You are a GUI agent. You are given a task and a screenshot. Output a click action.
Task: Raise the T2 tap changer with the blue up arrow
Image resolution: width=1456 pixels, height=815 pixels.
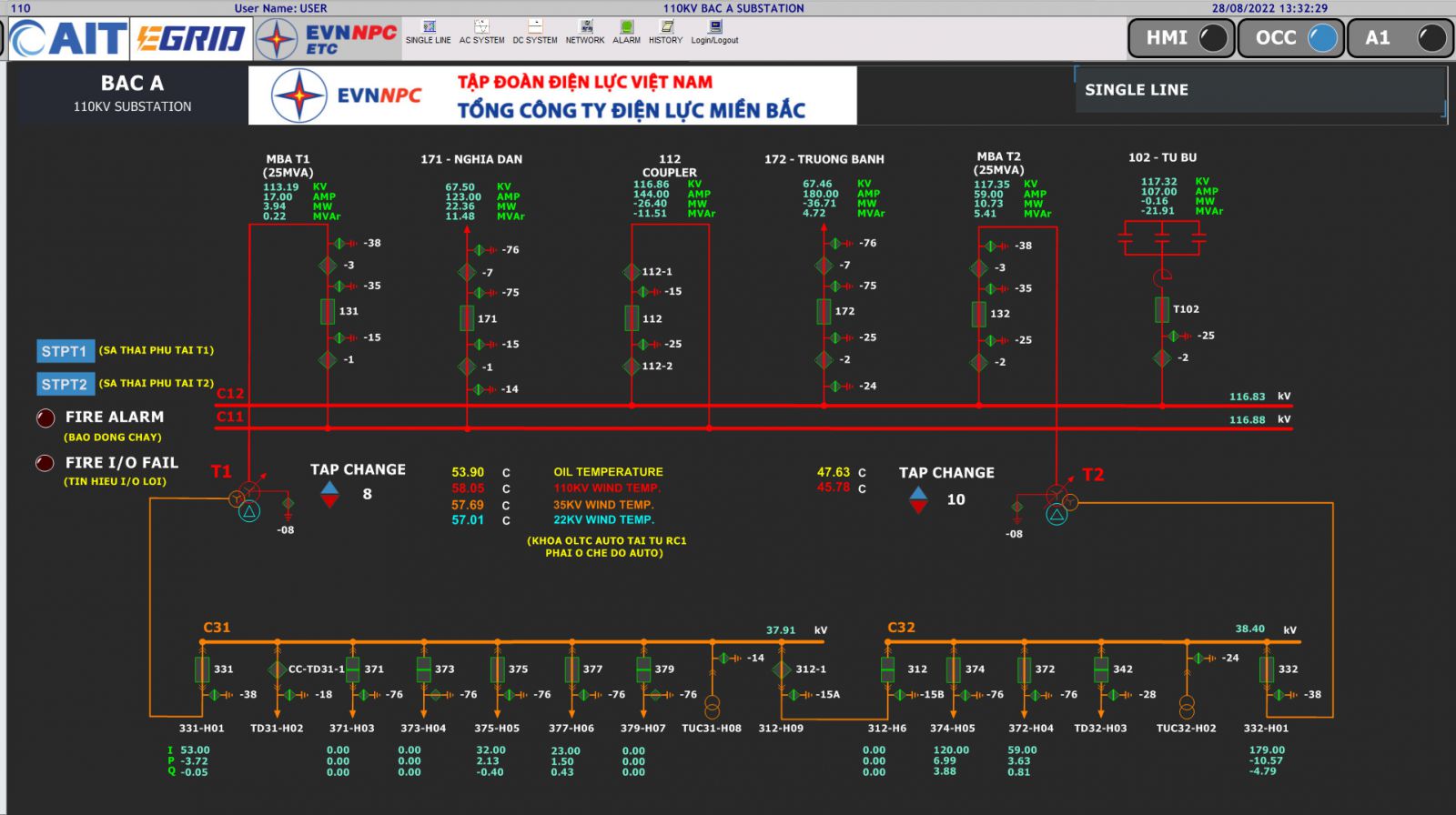[918, 493]
